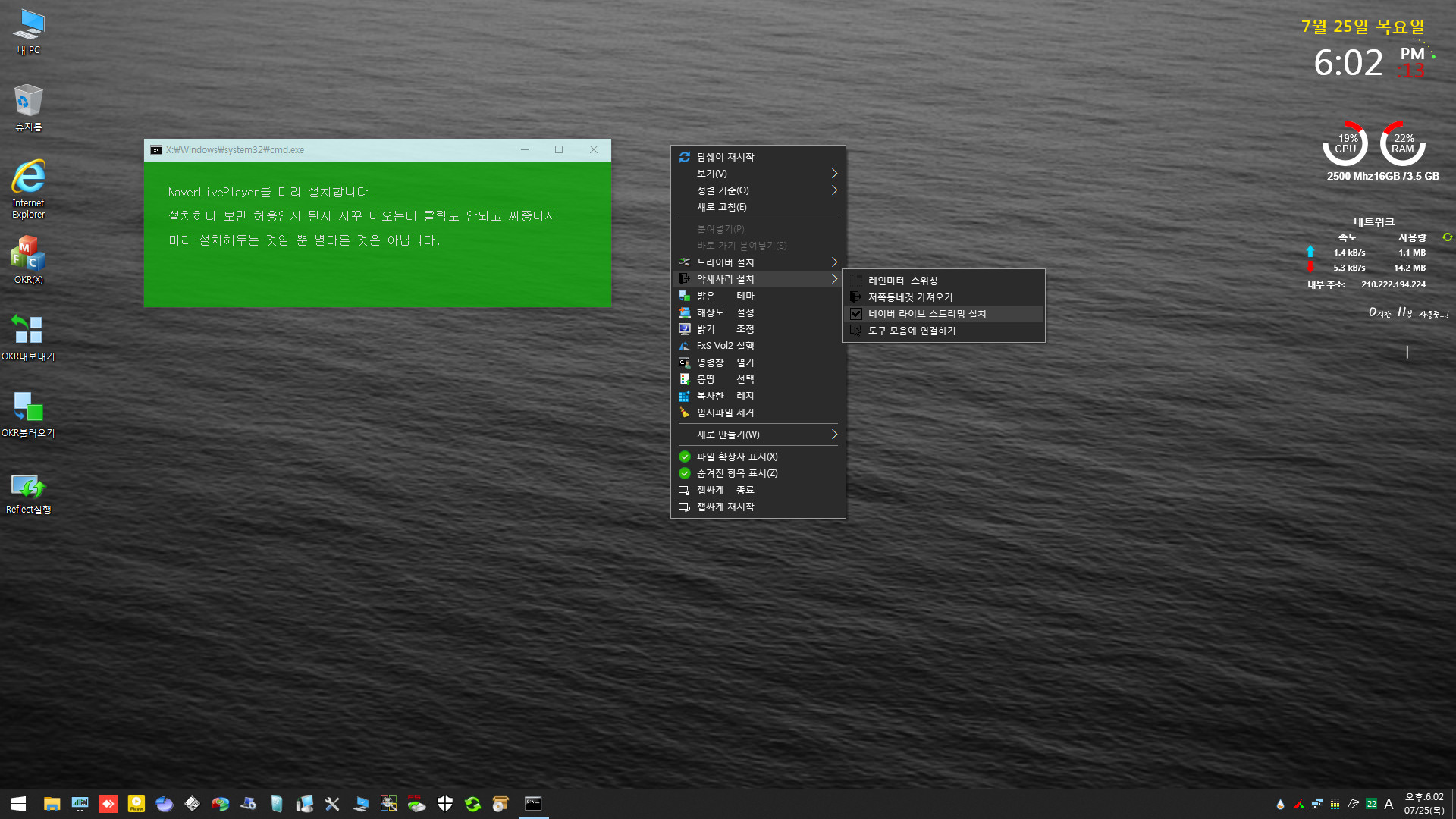Select 복사한 레지 menu entry
This screenshot has height=819, width=1456.
pyautogui.click(x=758, y=396)
